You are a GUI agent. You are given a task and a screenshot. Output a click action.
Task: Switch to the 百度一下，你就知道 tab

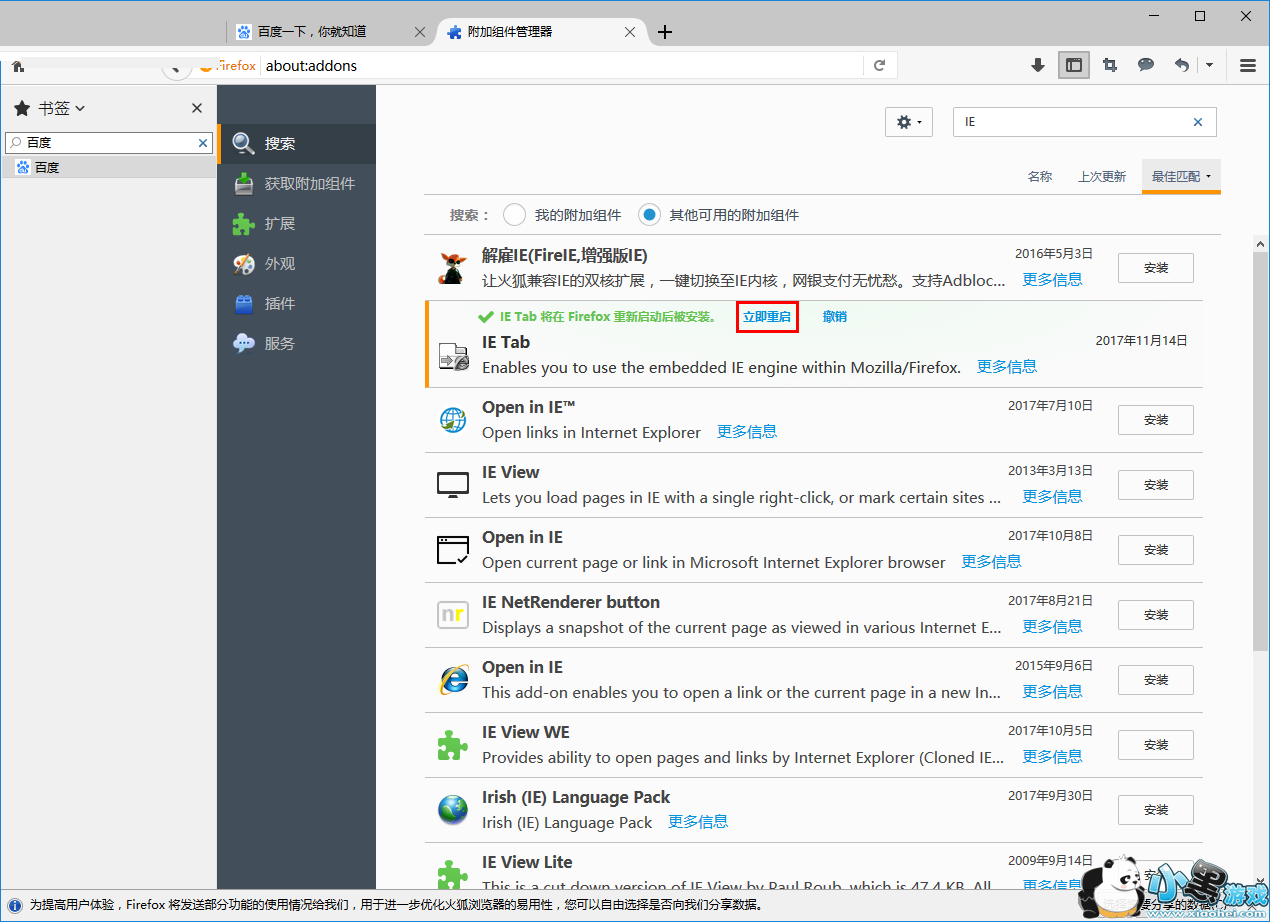click(312, 32)
